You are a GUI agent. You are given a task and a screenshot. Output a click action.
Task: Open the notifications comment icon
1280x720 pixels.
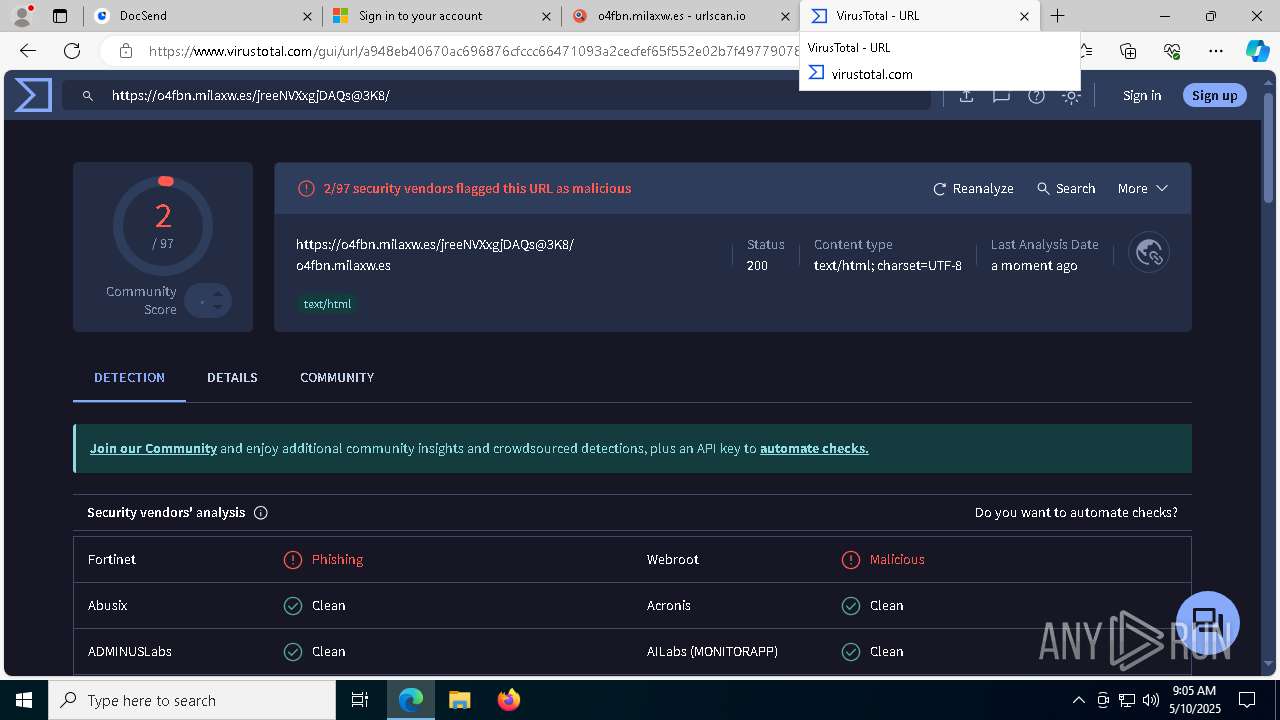[x=1001, y=96]
